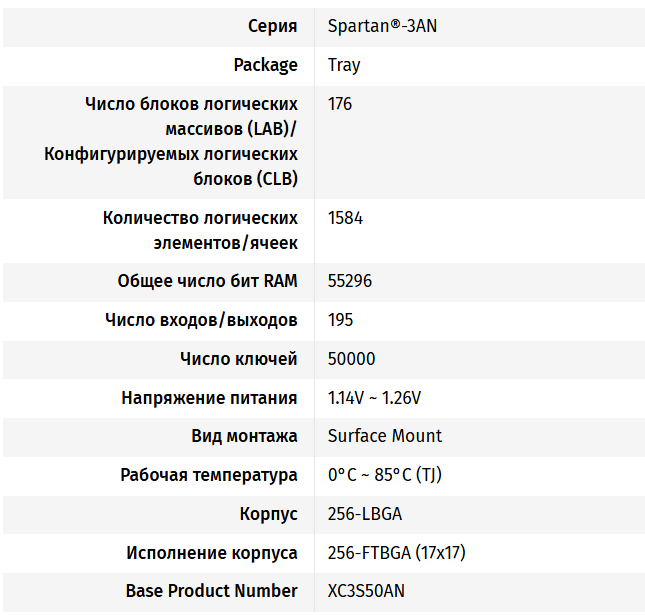Image resolution: width=645 pixels, height=615 pixels.
Task: Click the 256-LBGA package case value
Action: pyautogui.click(x=365, y=514)
